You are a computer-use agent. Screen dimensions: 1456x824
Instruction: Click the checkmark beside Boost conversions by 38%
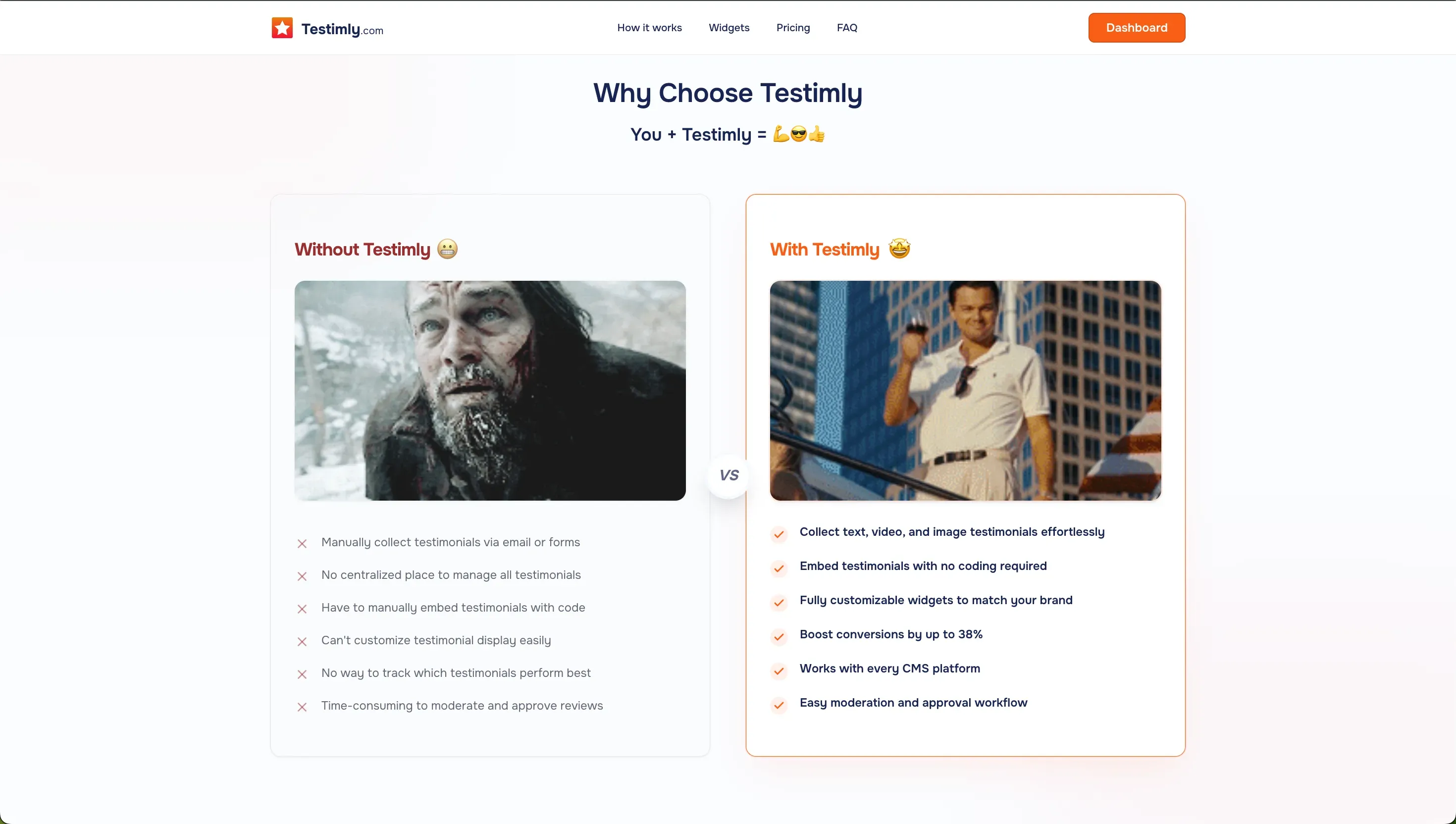779,637
